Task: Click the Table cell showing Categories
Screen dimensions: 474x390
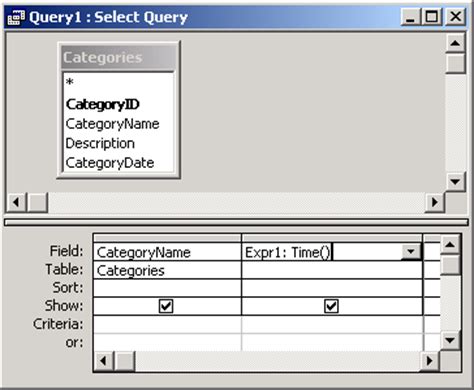Action: pyautogui.click(x=167, y=270)
